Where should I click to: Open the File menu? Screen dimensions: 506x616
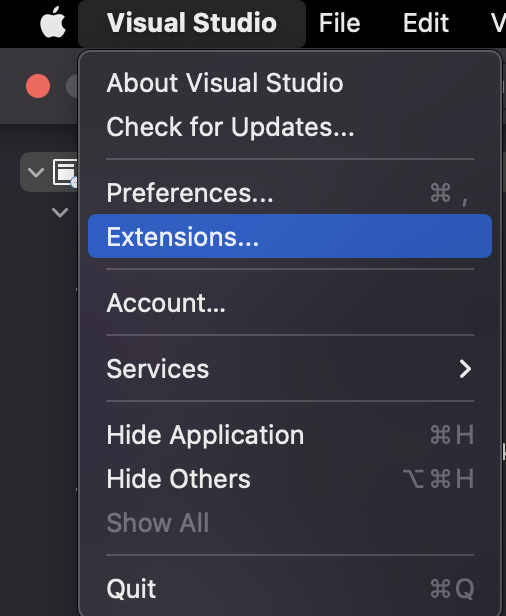click(339, 23)
